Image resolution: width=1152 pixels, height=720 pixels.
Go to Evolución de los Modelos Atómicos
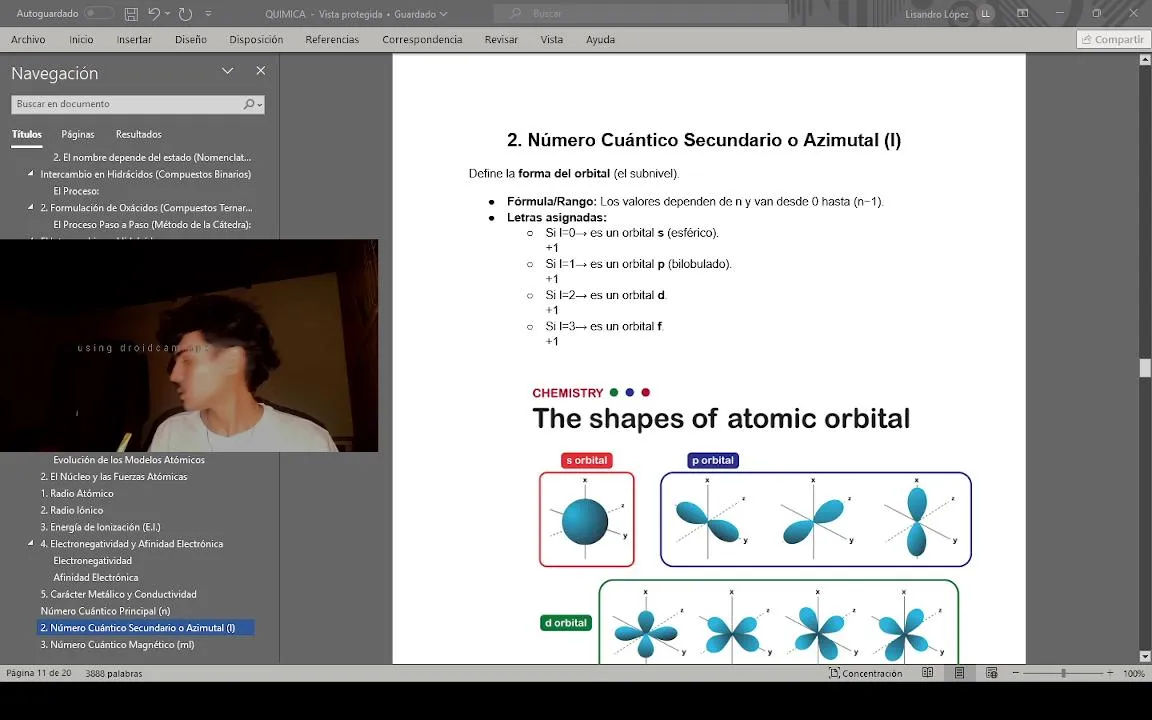point(129,460)
